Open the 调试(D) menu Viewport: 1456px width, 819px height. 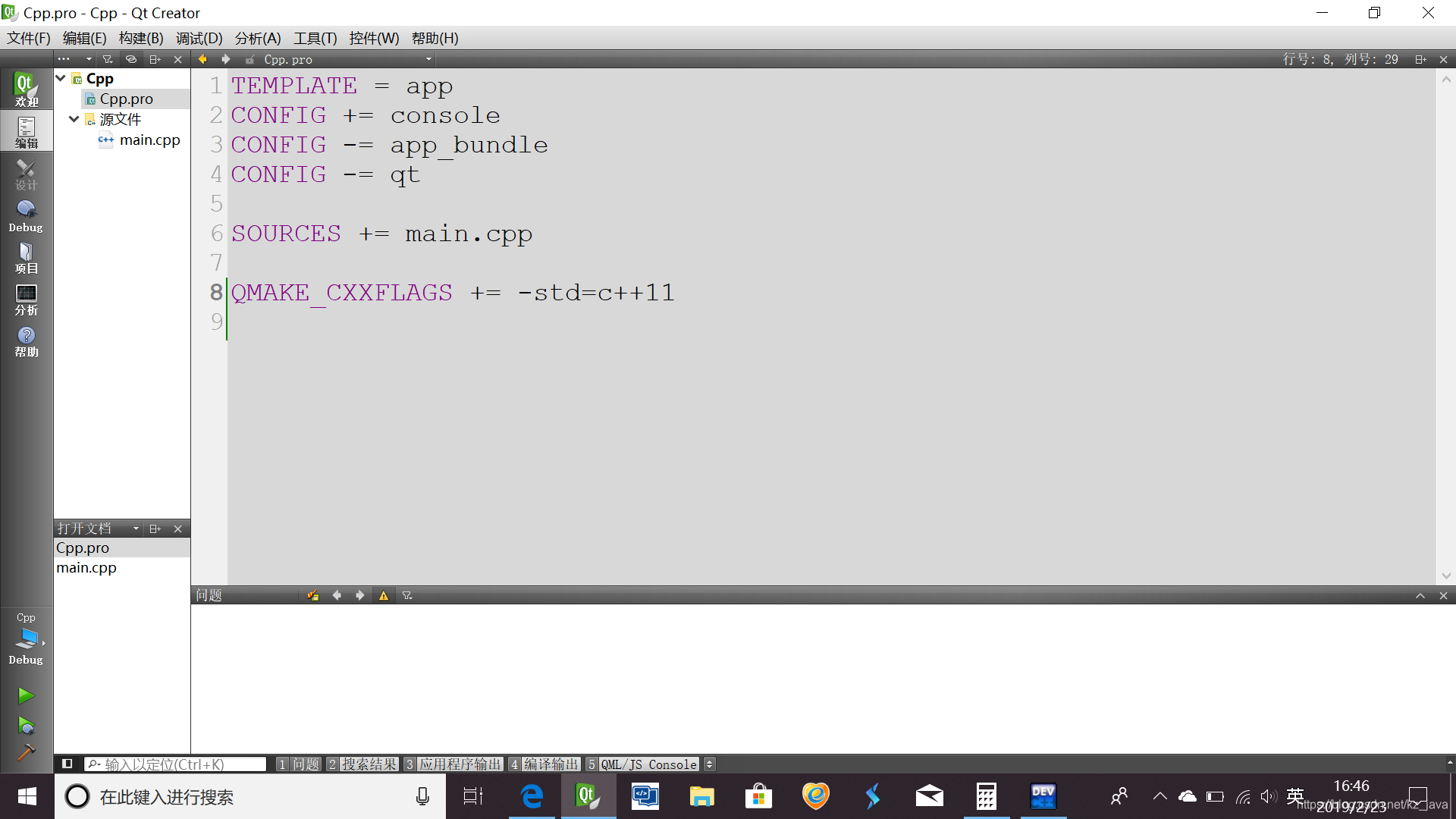point(199,38)
